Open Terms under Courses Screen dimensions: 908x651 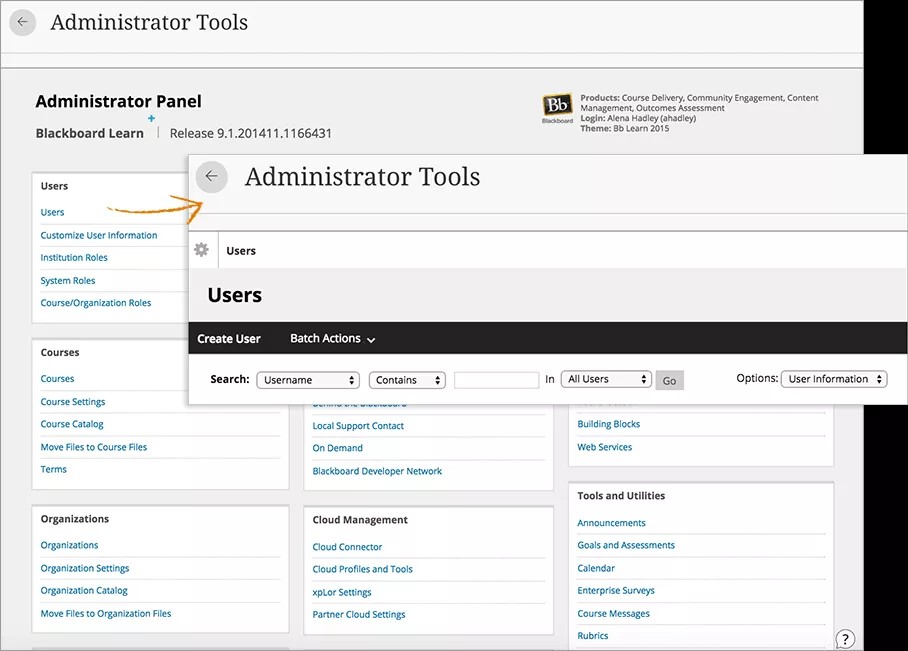[53, 468]
